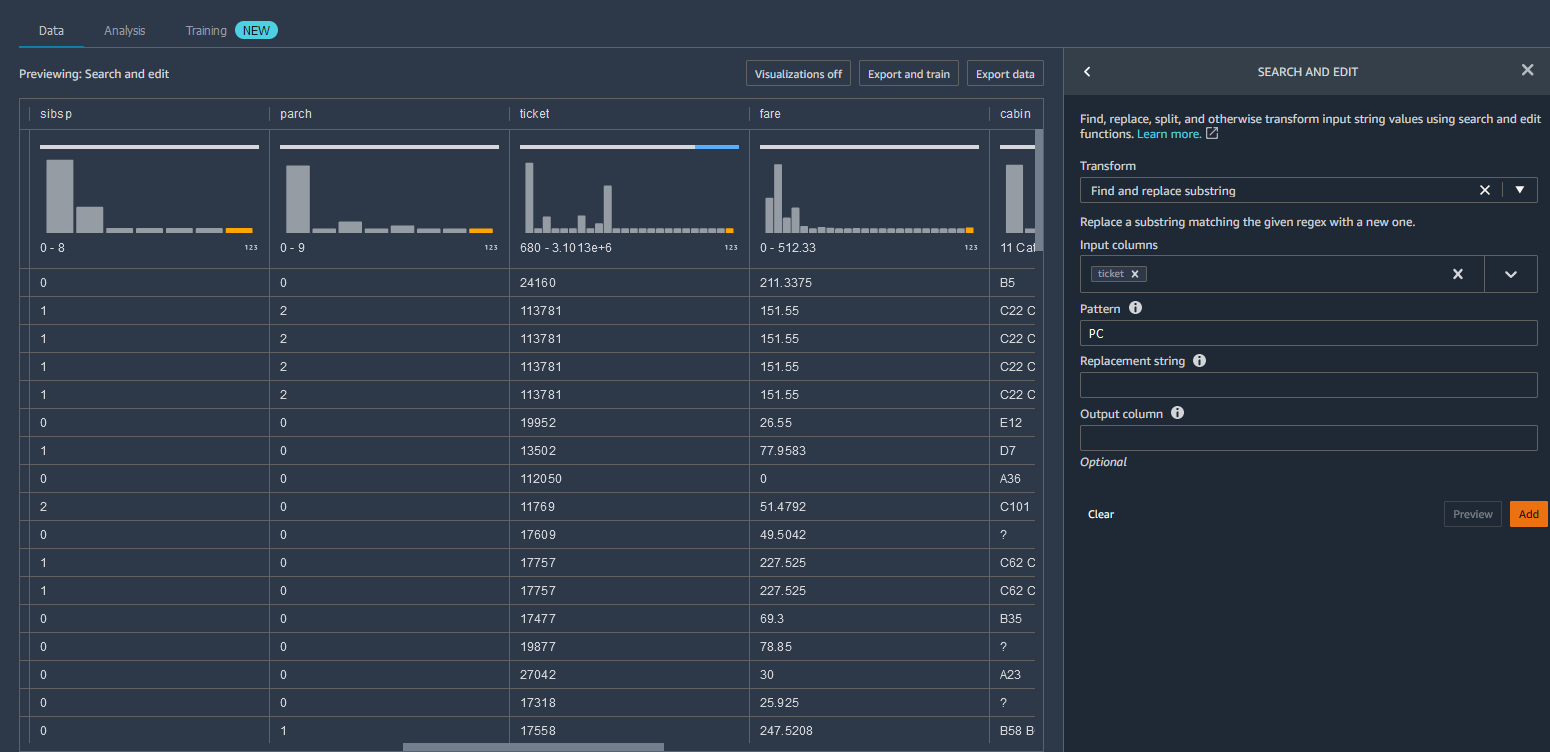Toggle the Visualizations off button
1550x752 pixels.
pos(798,74)
